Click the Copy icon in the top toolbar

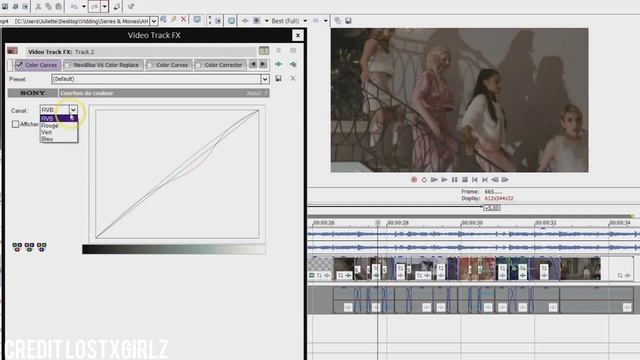coord(48,7)
